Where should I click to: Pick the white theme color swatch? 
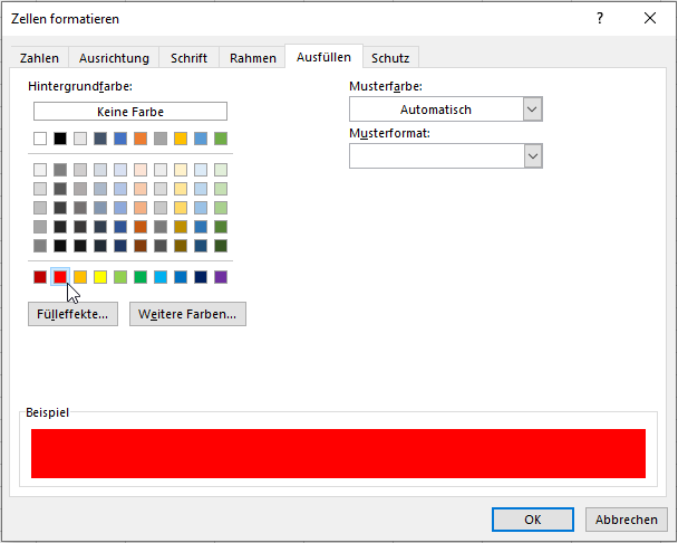click(40, 139)
